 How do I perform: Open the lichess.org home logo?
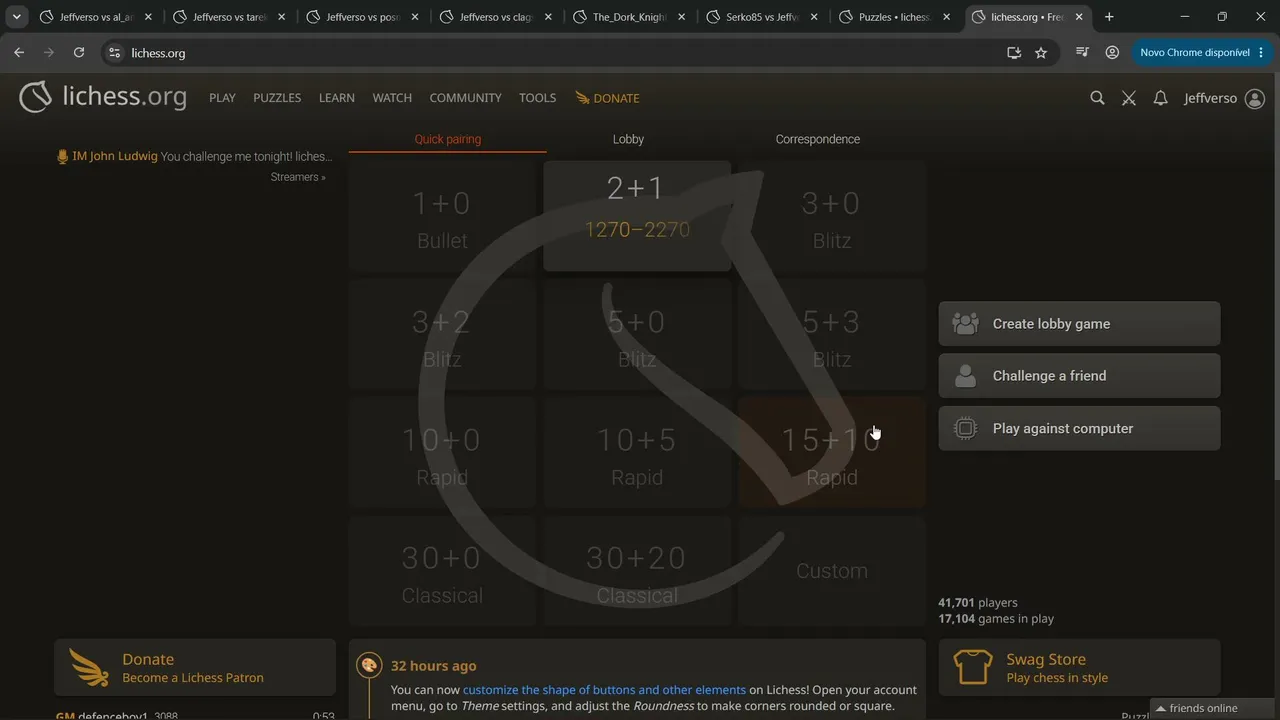103,97
